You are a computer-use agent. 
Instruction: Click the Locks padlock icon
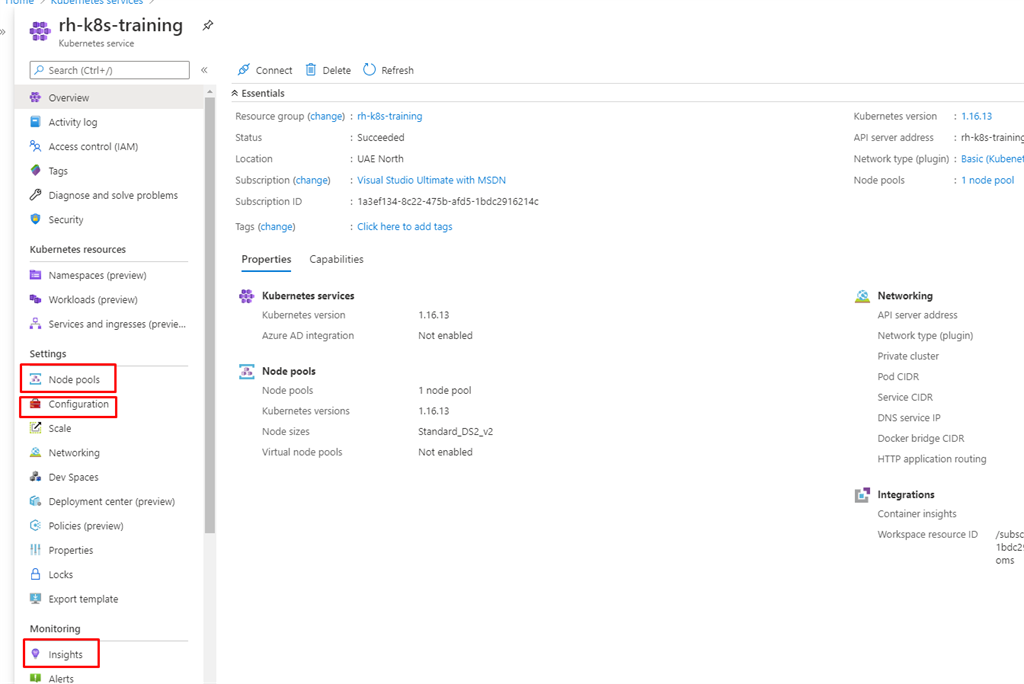coord(36,575)
